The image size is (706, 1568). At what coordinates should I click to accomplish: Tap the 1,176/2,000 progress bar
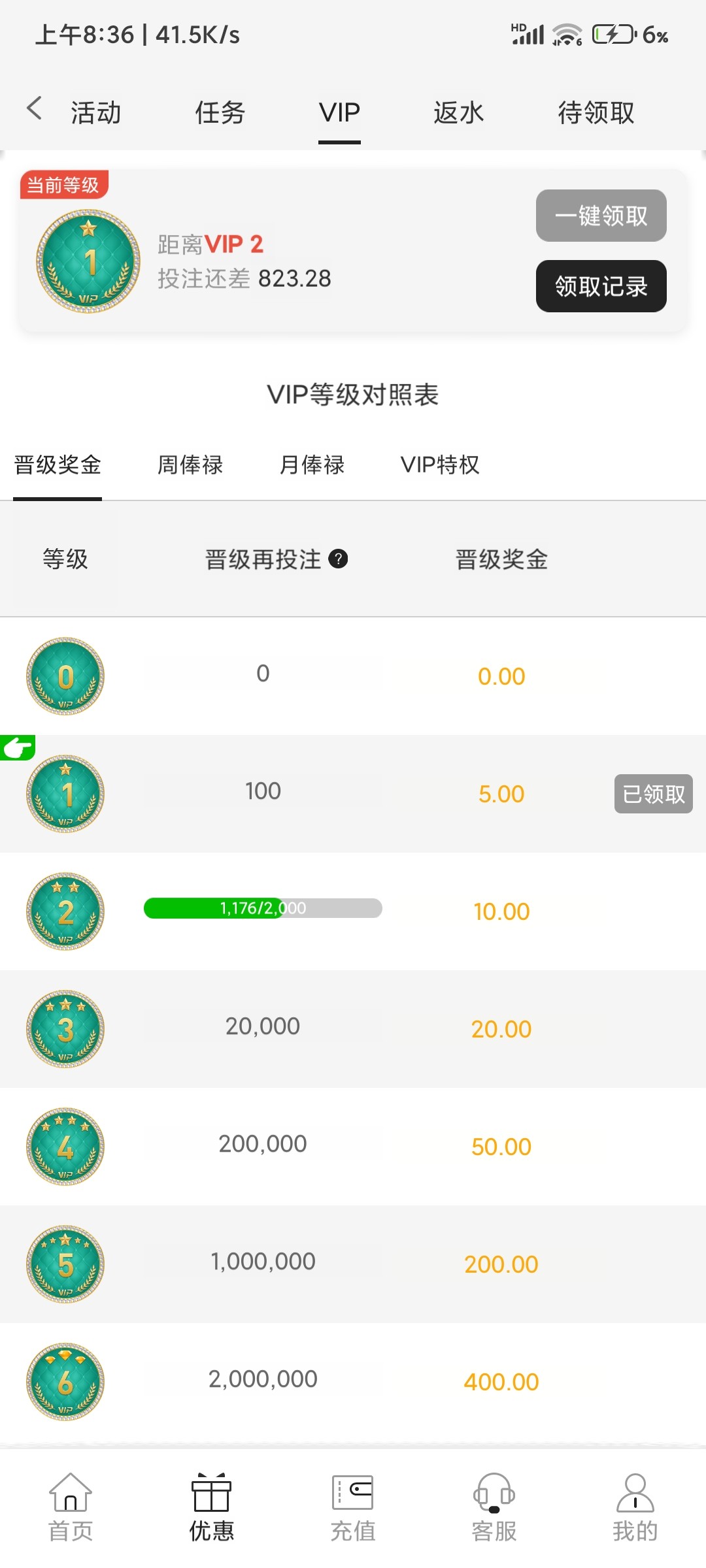(x=263, y=908)
